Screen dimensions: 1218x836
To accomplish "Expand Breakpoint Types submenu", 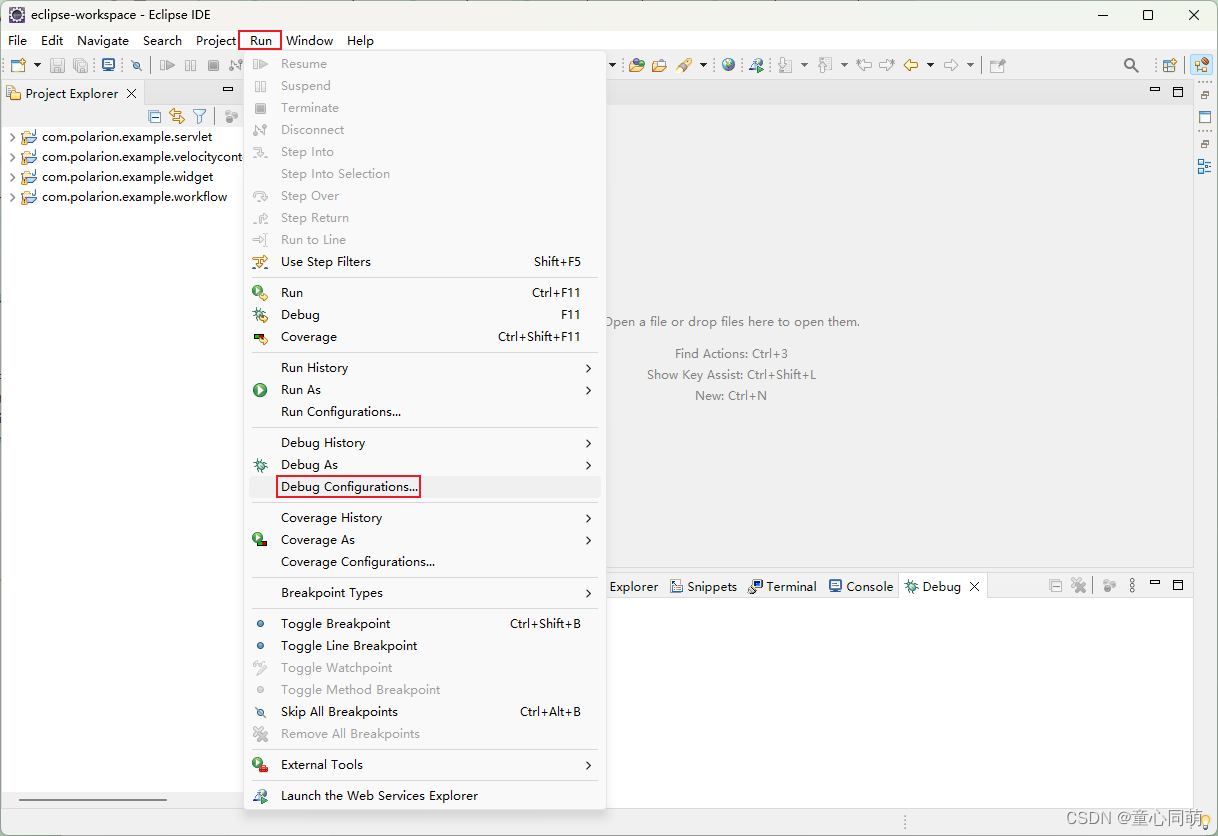I will click(424, 593).
